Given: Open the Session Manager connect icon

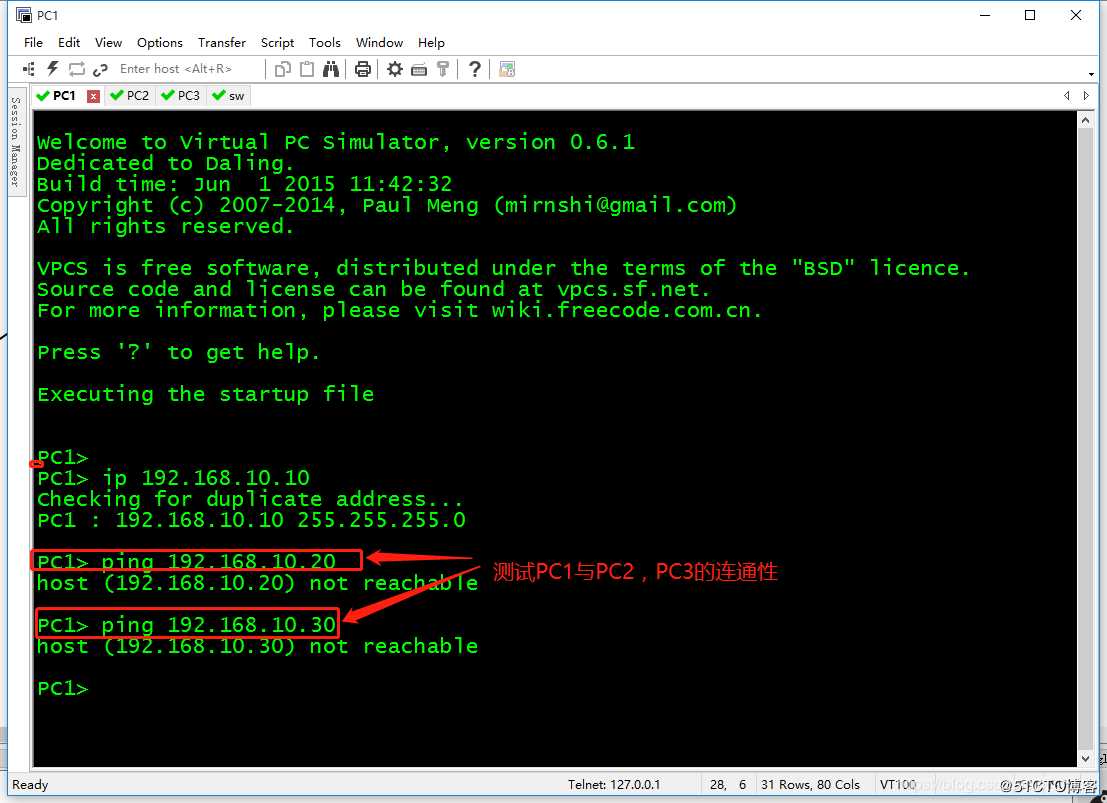Looking at the screenshot, I should point(29,69).
